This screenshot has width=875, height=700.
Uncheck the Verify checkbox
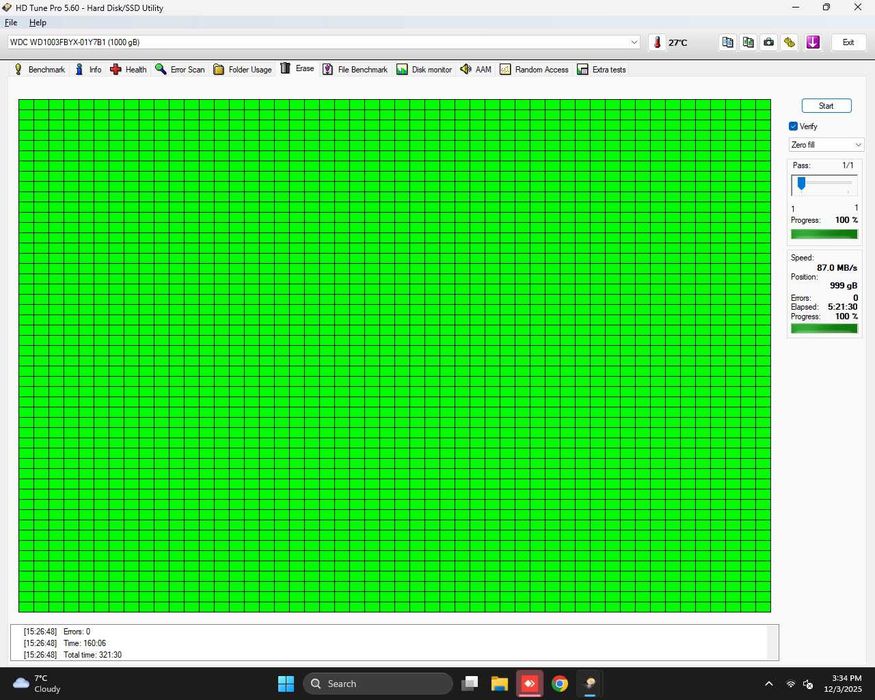tap(793, 126)
